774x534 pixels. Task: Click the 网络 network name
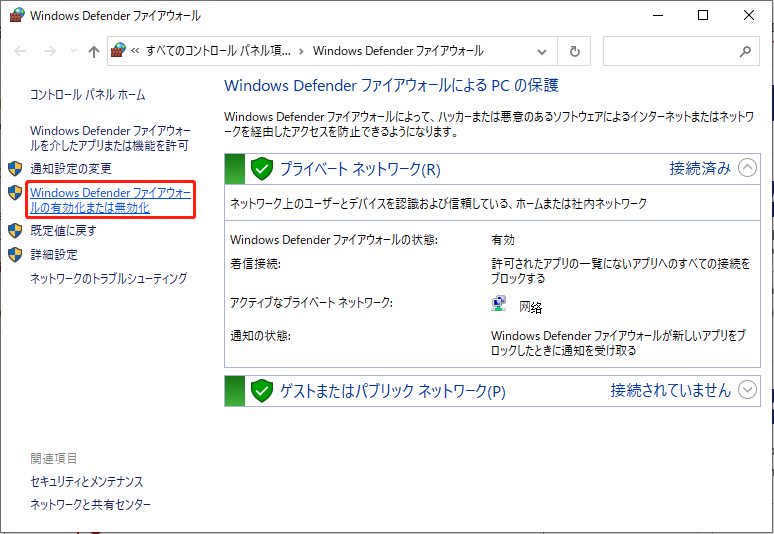[x=531, y=307]
